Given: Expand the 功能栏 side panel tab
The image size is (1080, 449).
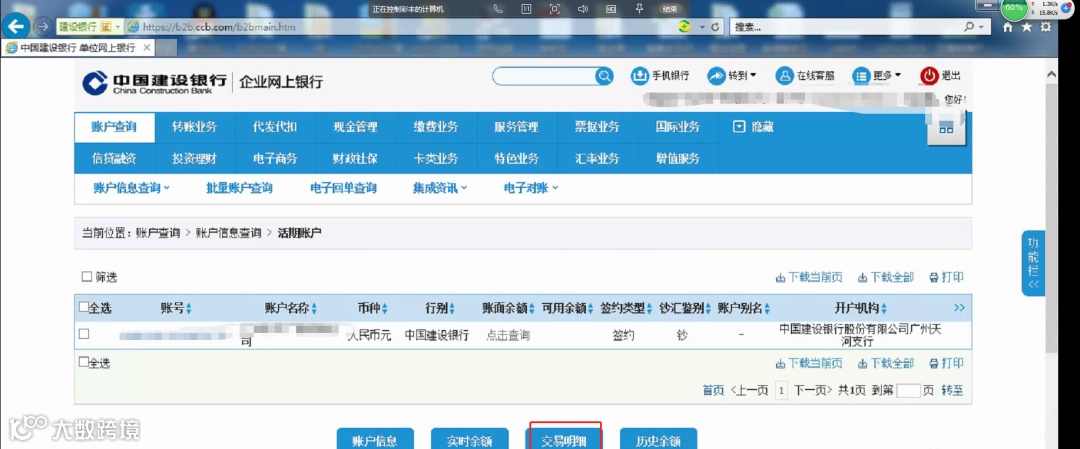Looking at the screenshot, I should 1032,263.
